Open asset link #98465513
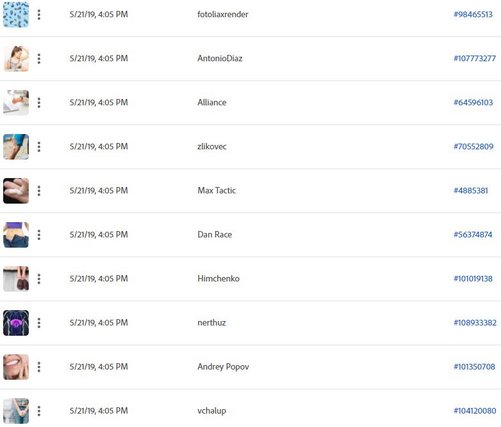Screen dimensions: 501x427 tap(473, 14)
